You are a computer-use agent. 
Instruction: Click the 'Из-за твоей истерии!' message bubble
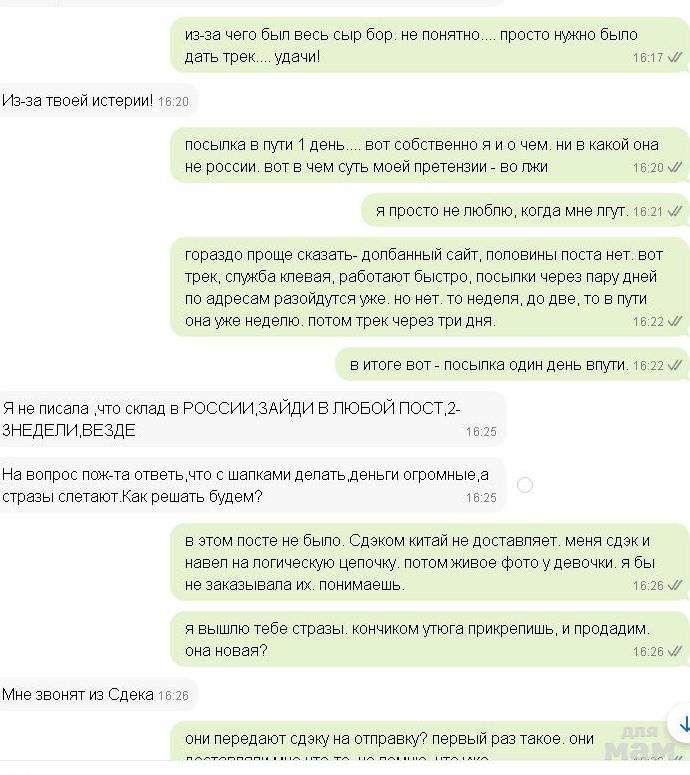(x=98, y=101)
